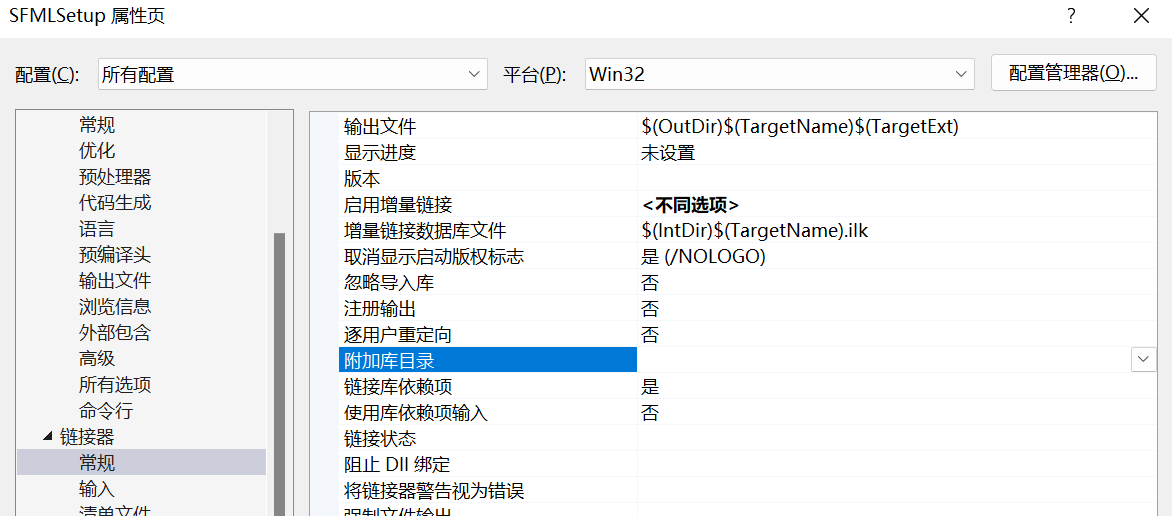Select the 版本 property row

coord(747,178)
